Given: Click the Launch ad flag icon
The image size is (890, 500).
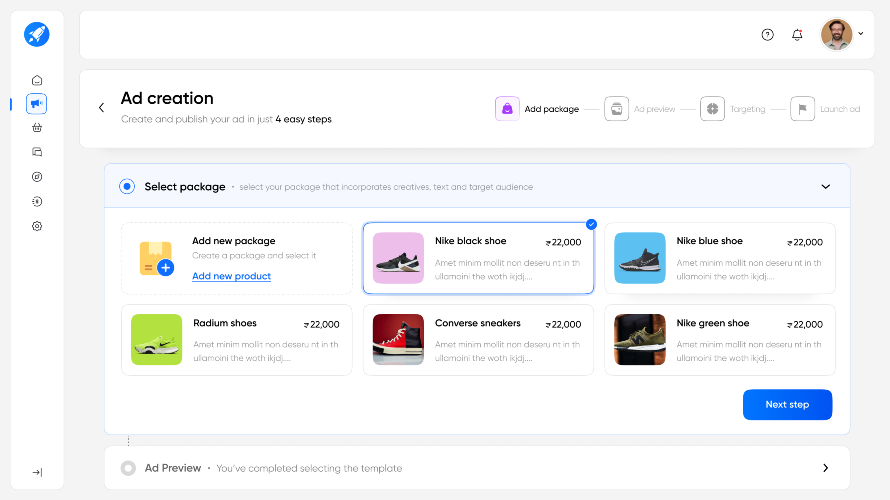Looking at the screenshot, I should click(x=803, y=108).
